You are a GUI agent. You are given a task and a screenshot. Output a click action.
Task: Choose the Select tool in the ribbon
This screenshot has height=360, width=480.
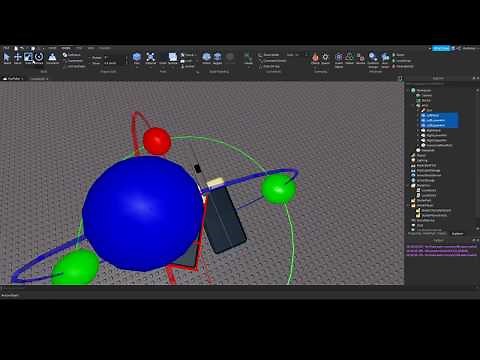click(7, 58)
